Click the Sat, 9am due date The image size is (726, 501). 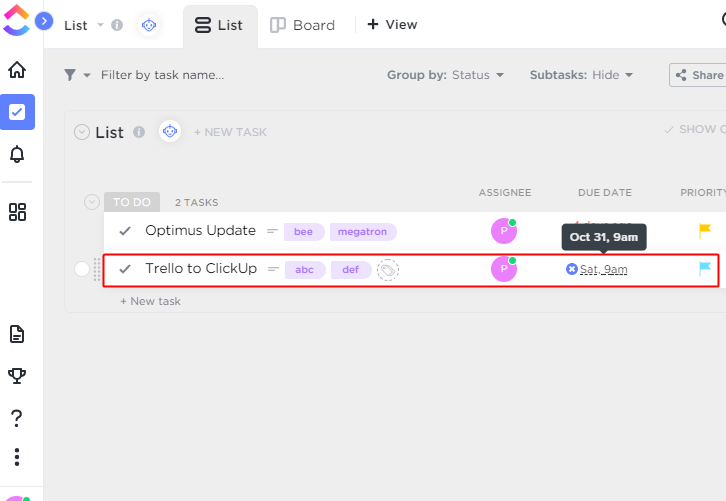(x=604, y=269)
